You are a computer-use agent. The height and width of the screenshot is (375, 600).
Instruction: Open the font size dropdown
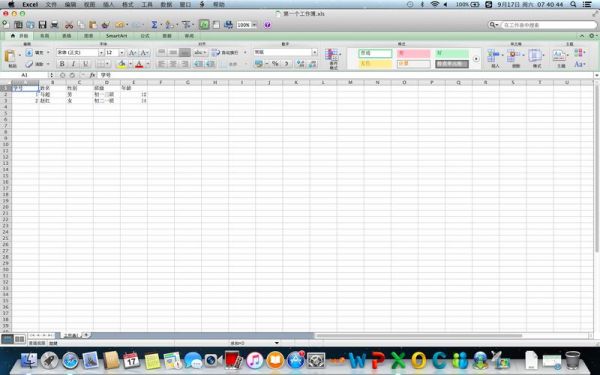click(122, 52)
